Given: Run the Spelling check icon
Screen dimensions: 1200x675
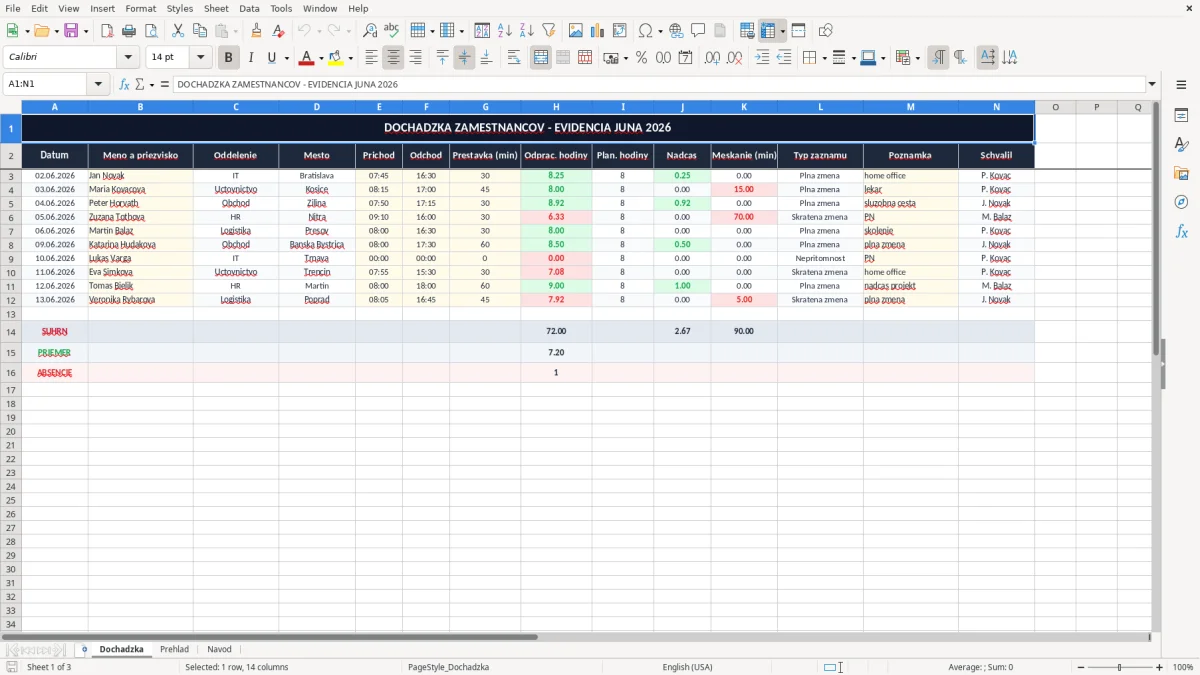Looking at the screenshot, I should [x=392, y=31].
